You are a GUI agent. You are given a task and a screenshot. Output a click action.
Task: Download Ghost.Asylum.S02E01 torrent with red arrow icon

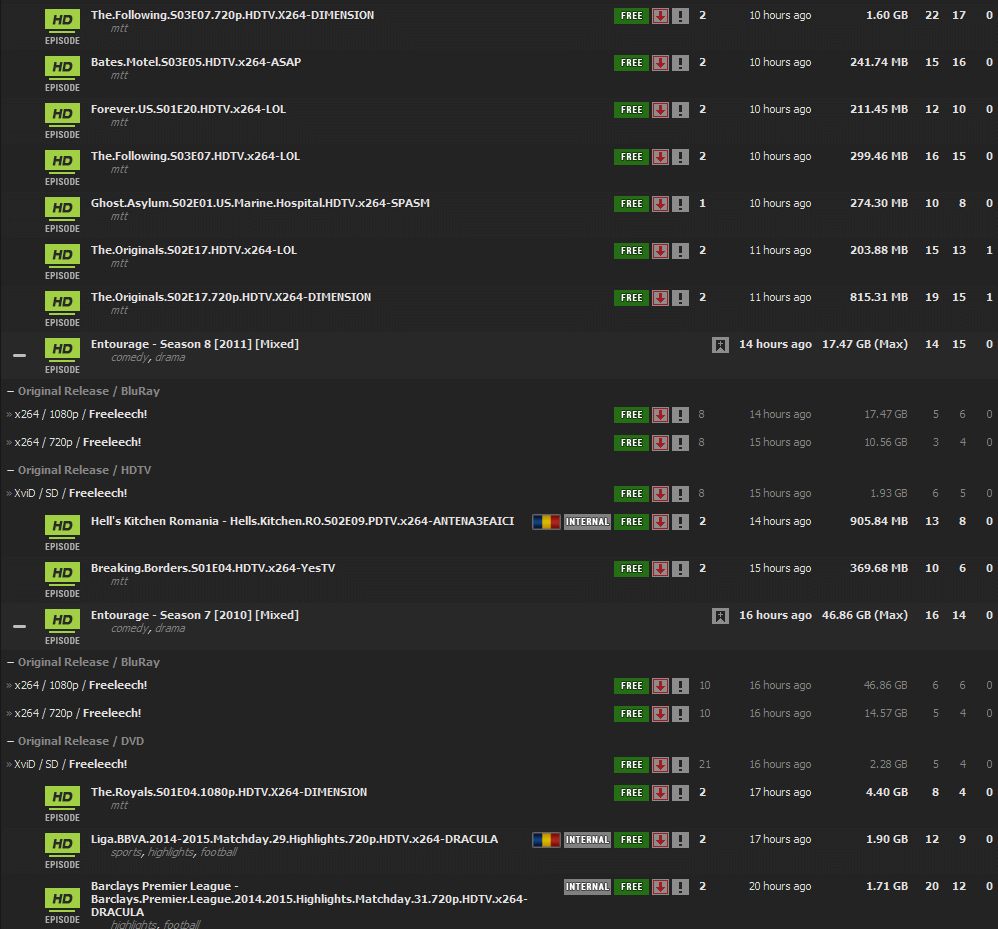click(660, 204)
